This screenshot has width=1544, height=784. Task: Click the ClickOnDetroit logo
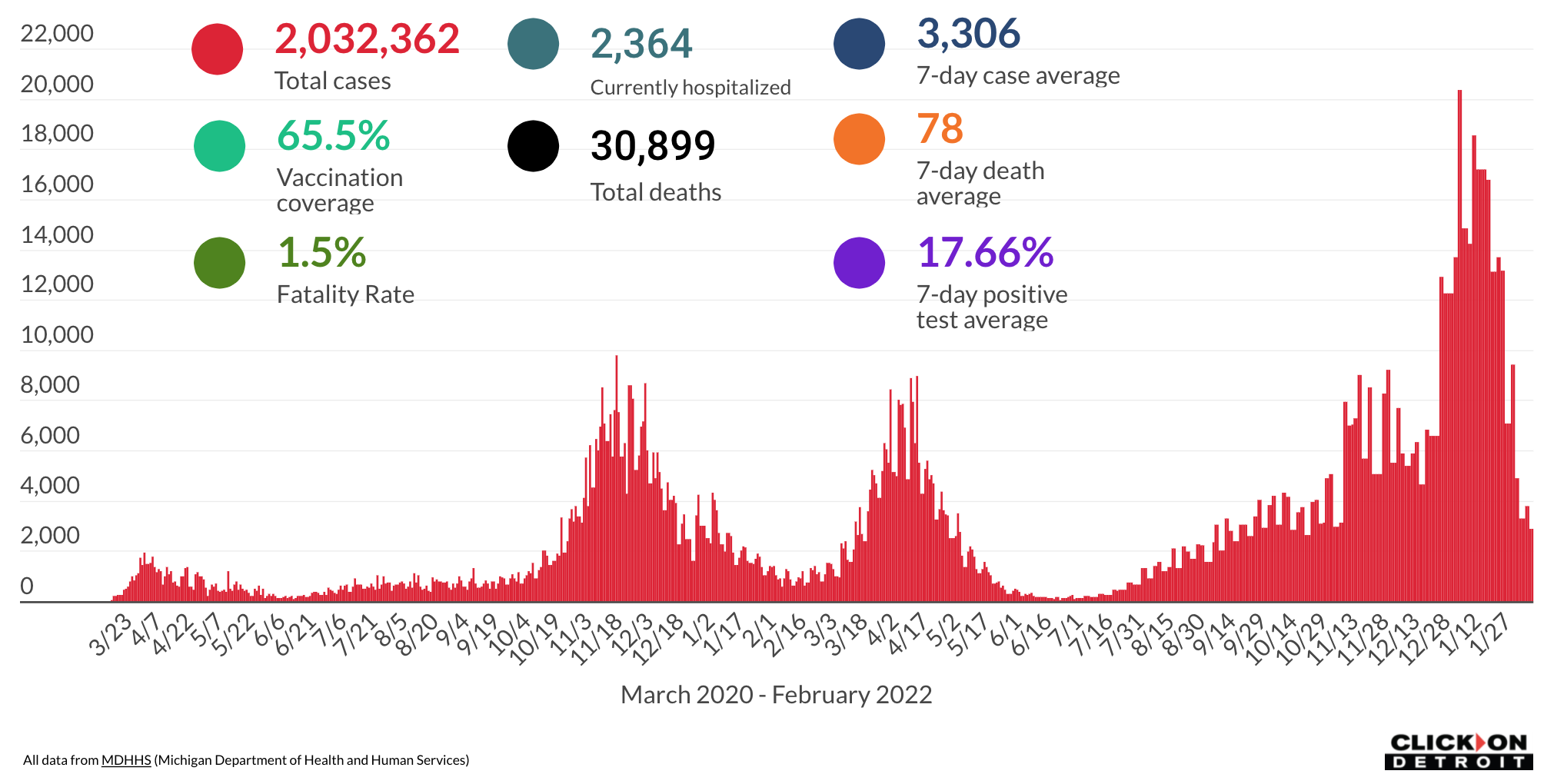(1459, 751)
